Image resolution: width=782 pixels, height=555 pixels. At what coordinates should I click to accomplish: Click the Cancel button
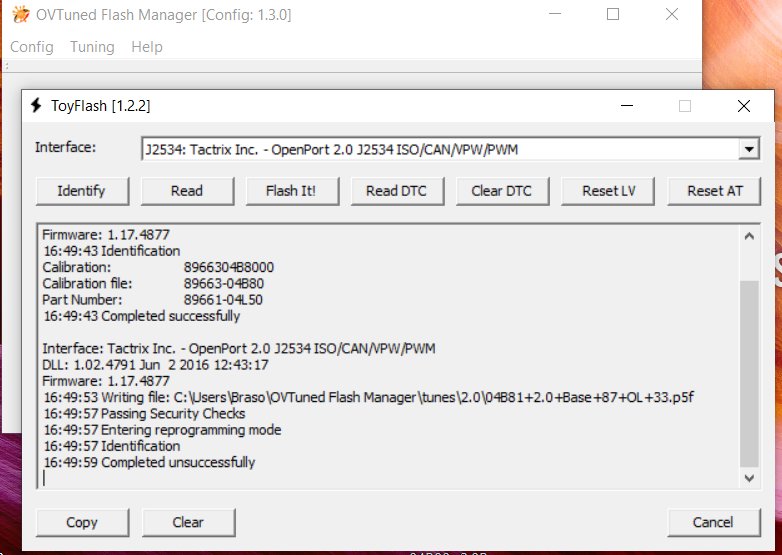click(714, 522)
